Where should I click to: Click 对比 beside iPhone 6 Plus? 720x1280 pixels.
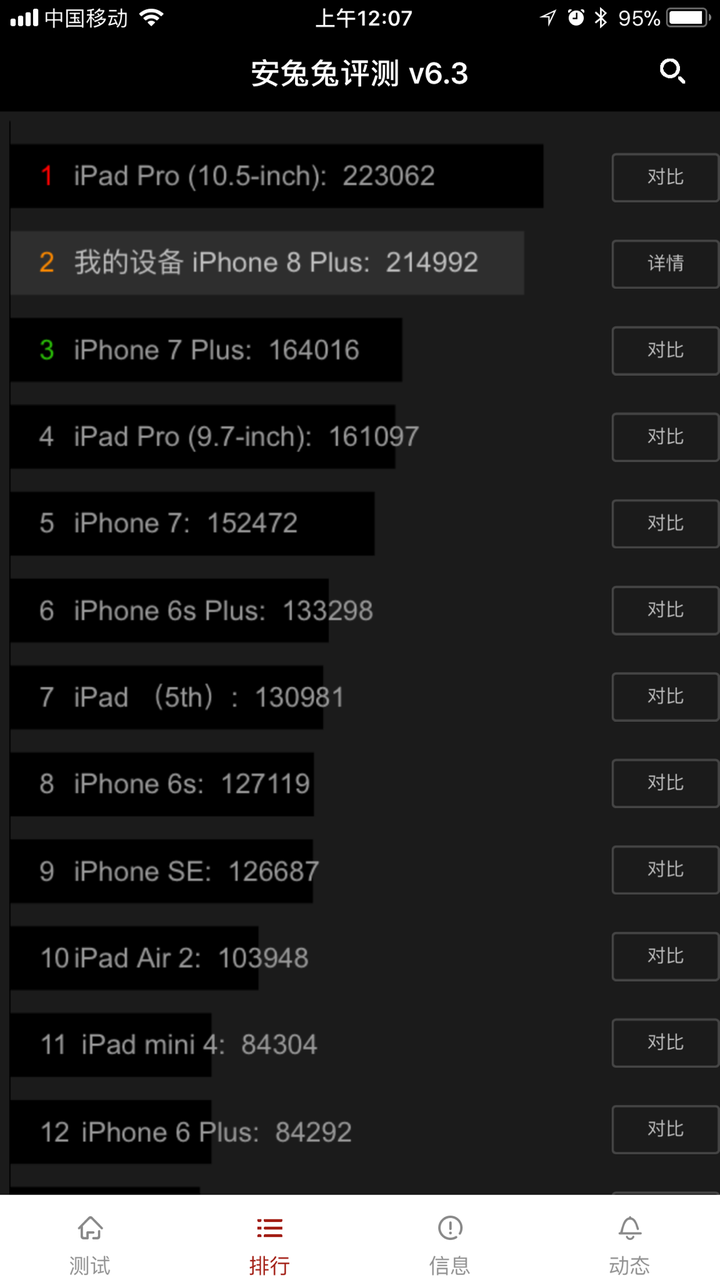click(665, 1130)
